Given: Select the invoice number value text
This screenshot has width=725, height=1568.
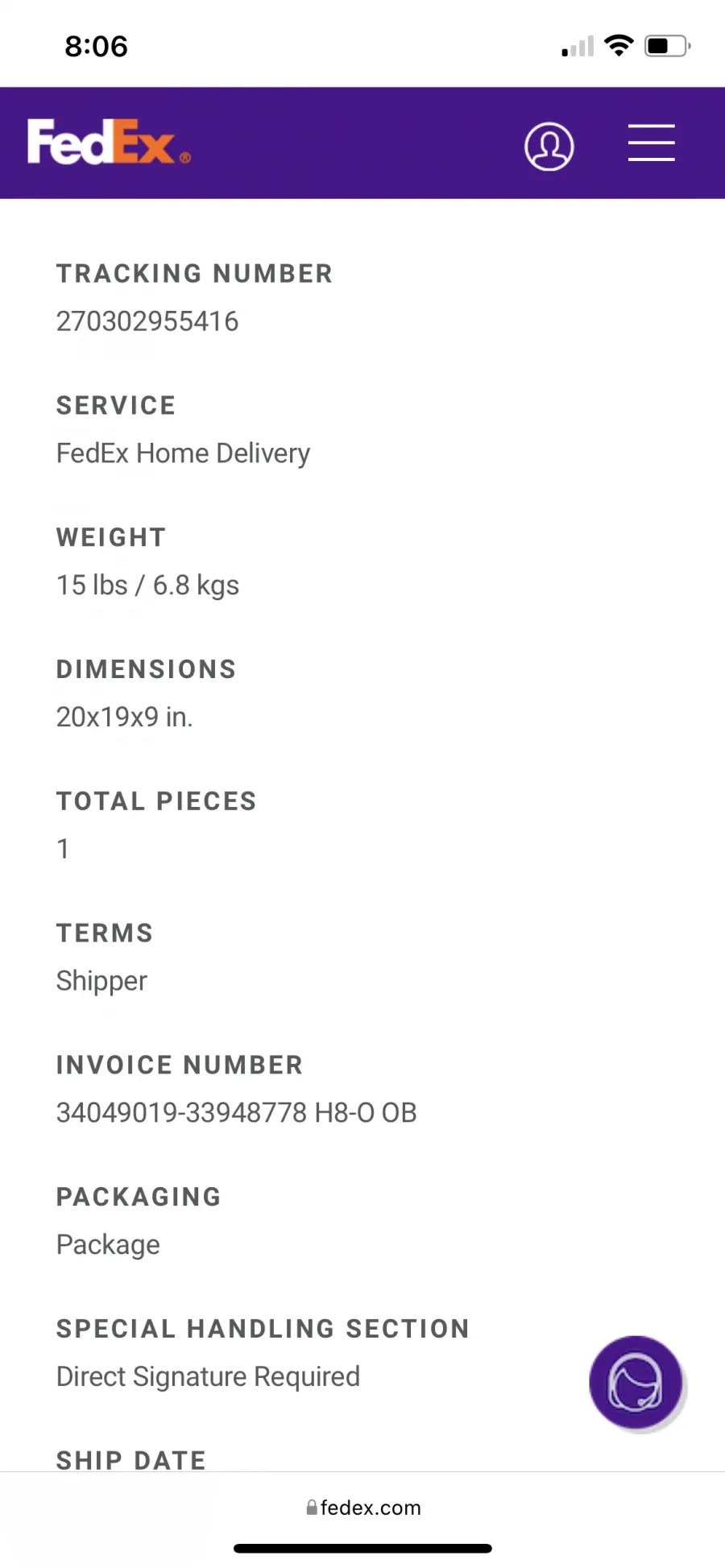Looking at the screenshot, I should (x=237, y=1112).
